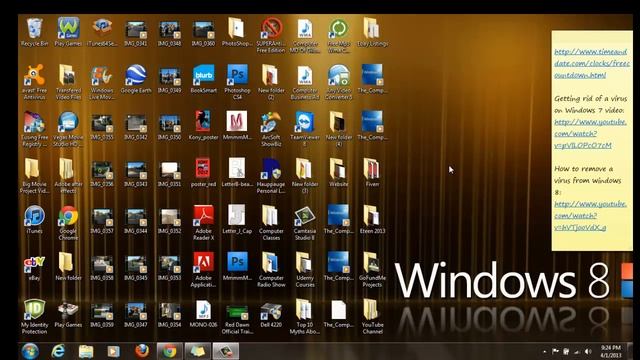Open Big Movie Project Vid... folder
Screen dimensions: 640x360
coord(34,176)
